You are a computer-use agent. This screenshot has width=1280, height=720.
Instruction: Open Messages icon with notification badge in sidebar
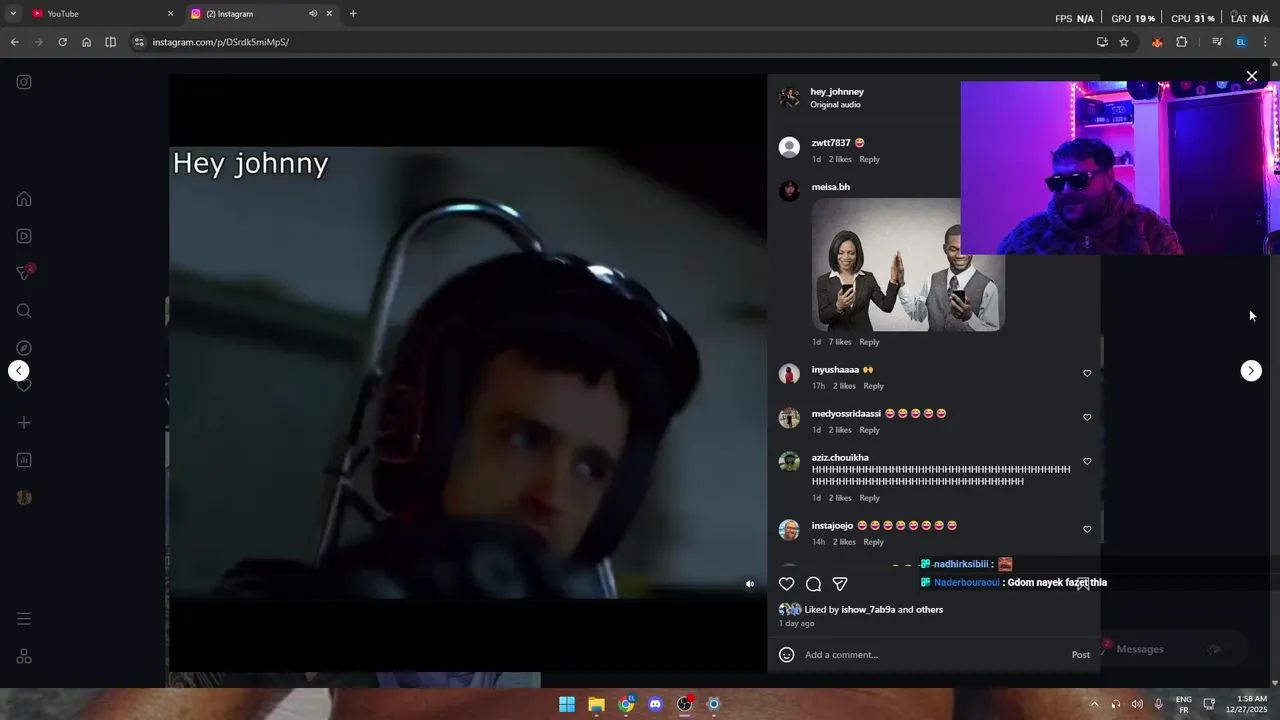[24, 273]
